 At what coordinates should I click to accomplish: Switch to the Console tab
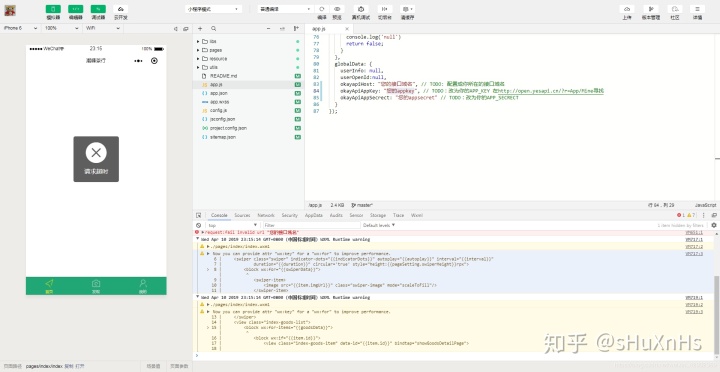pyautogui.click(x=219, y=215)
